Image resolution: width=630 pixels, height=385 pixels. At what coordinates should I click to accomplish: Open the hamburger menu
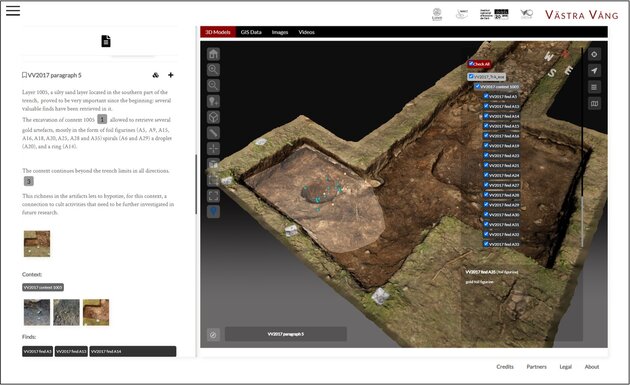13,11
